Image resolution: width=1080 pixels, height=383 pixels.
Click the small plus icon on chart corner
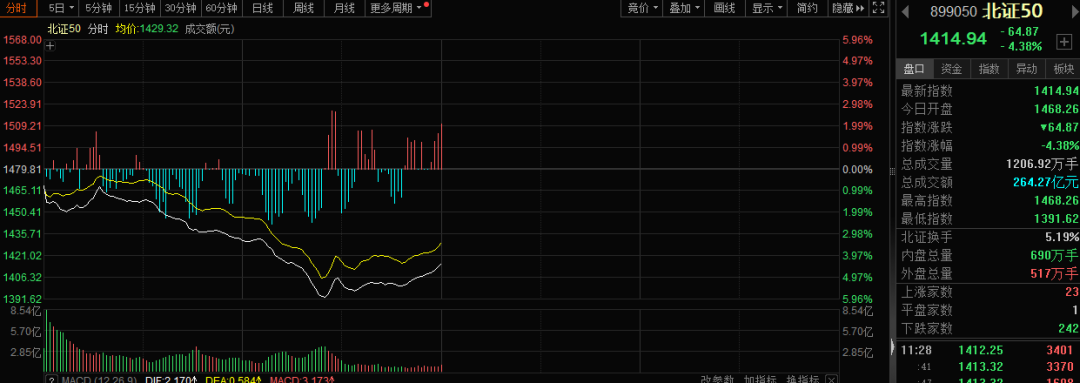50,46
